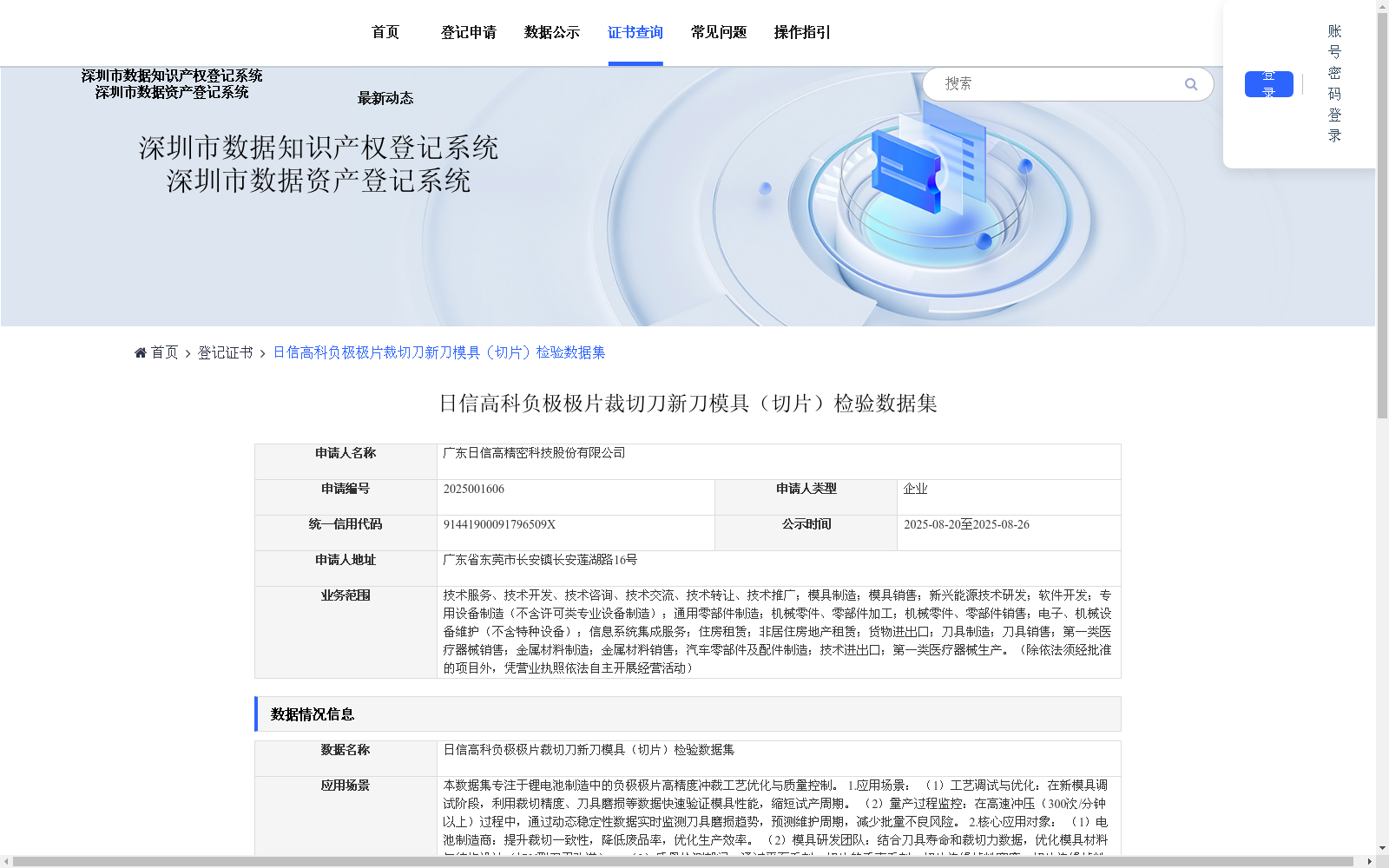Go to 登记证书 breadcrumb link
Viewport: 1389px width, 868px height.
[x=225, y=352]
